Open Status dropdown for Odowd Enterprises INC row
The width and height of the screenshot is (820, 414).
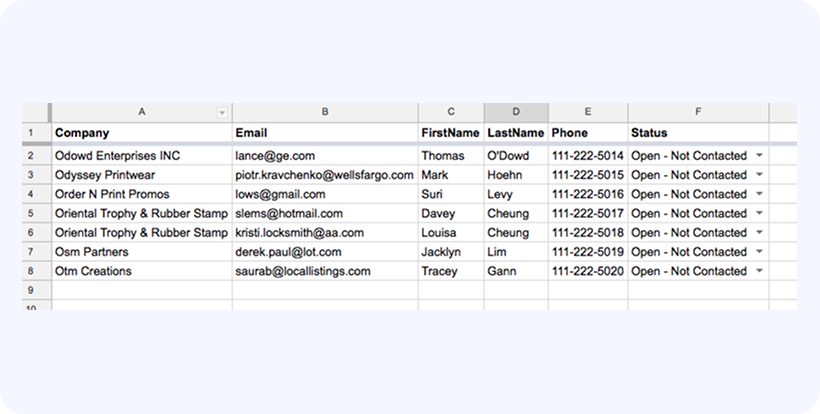click(759, 156)
